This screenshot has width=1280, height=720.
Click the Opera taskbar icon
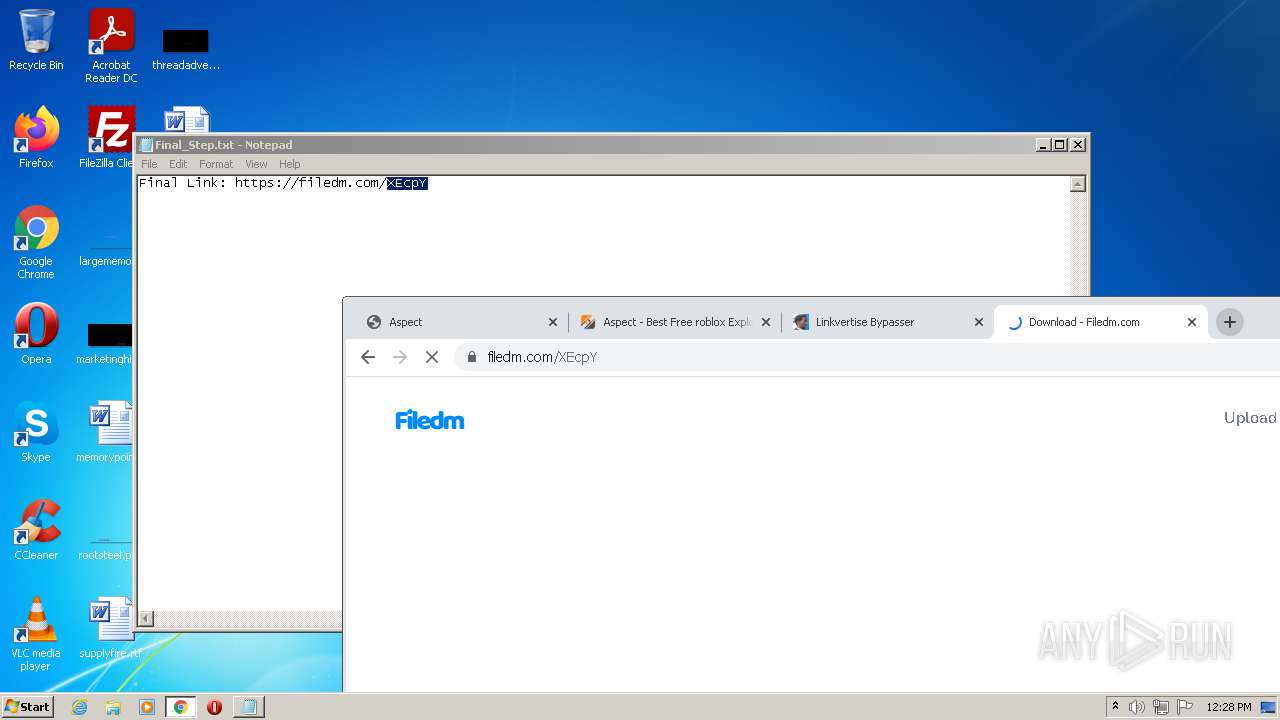[214, 707]
